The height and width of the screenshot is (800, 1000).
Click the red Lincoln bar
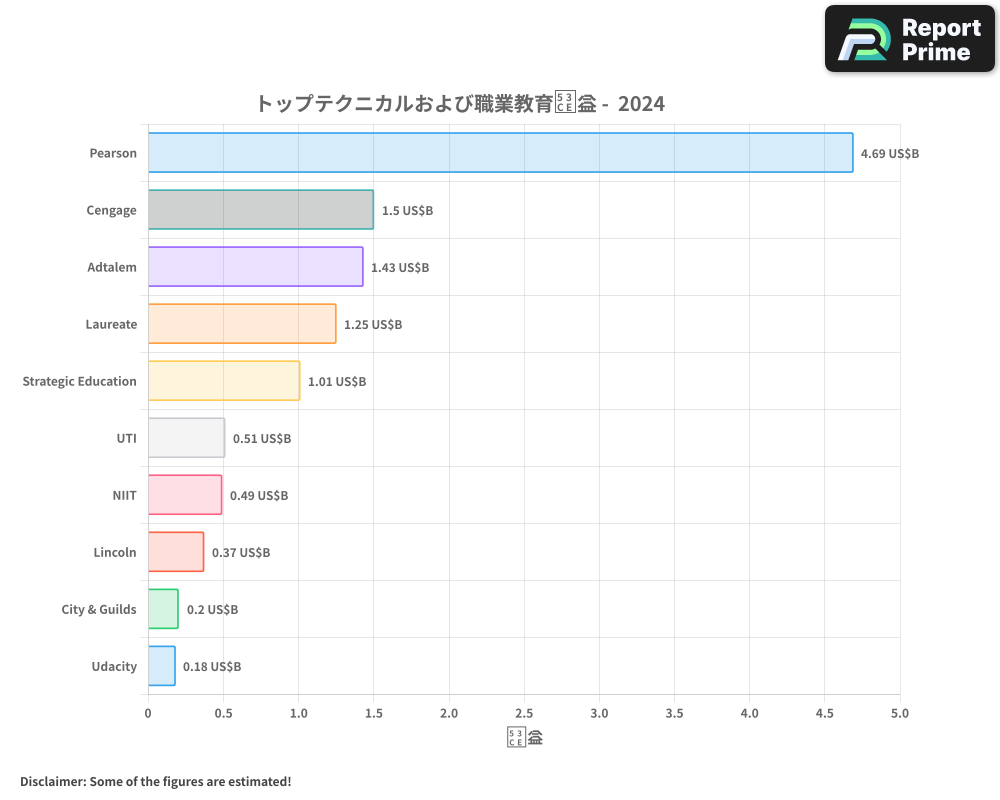[176, 552]
